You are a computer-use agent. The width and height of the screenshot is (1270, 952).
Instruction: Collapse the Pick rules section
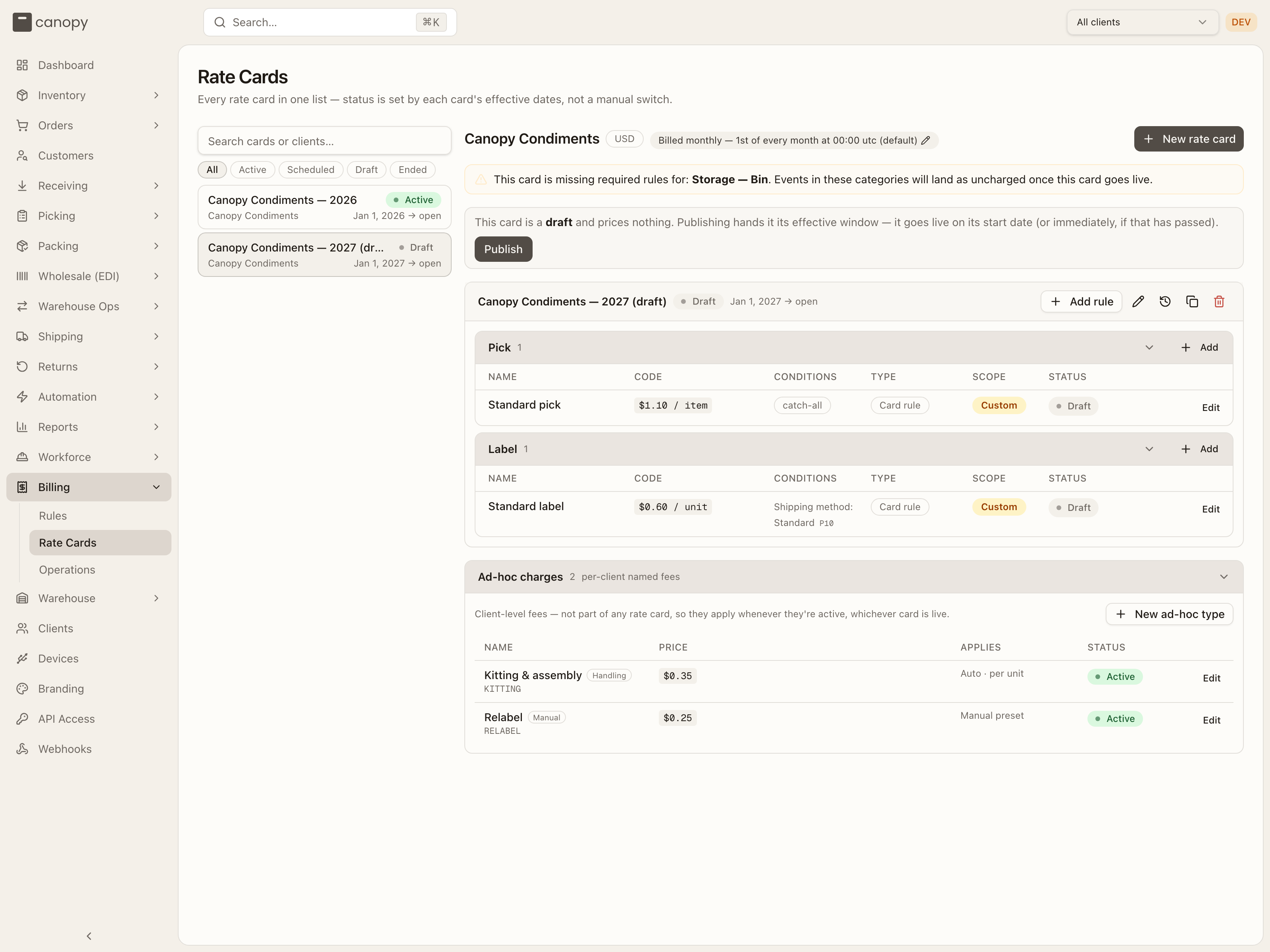1149,348
